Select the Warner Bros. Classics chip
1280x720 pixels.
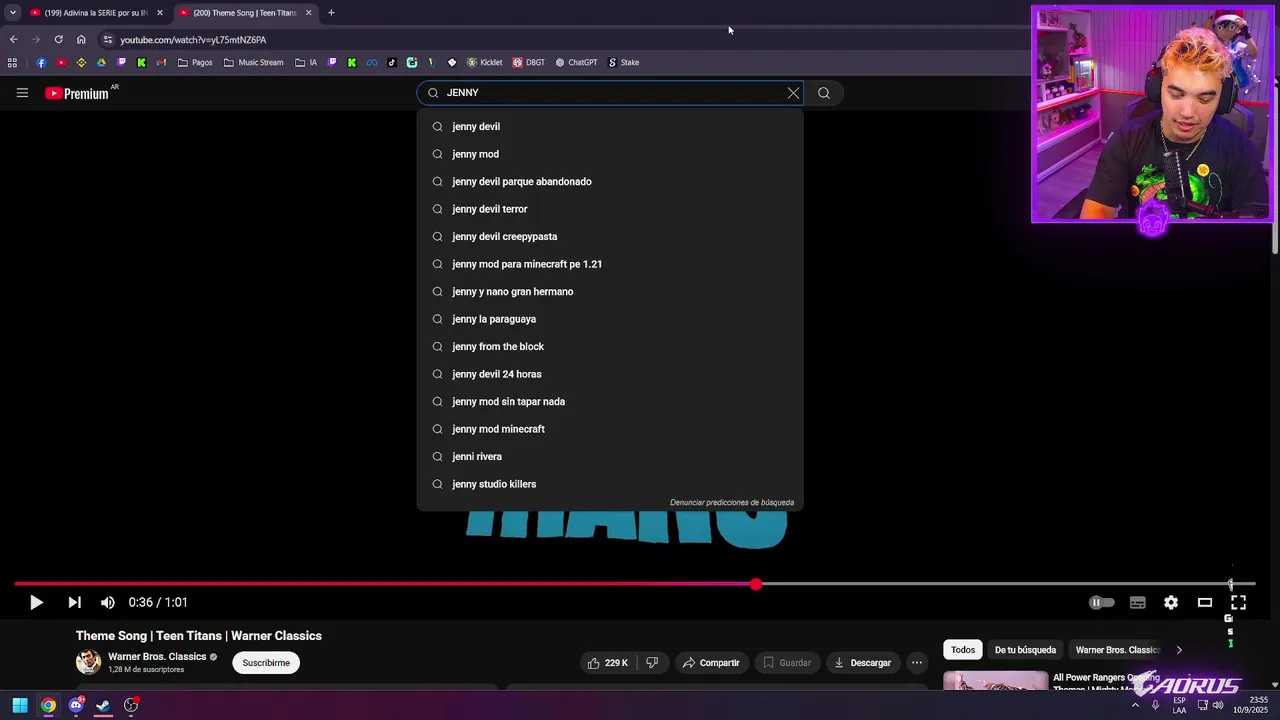1116,650
